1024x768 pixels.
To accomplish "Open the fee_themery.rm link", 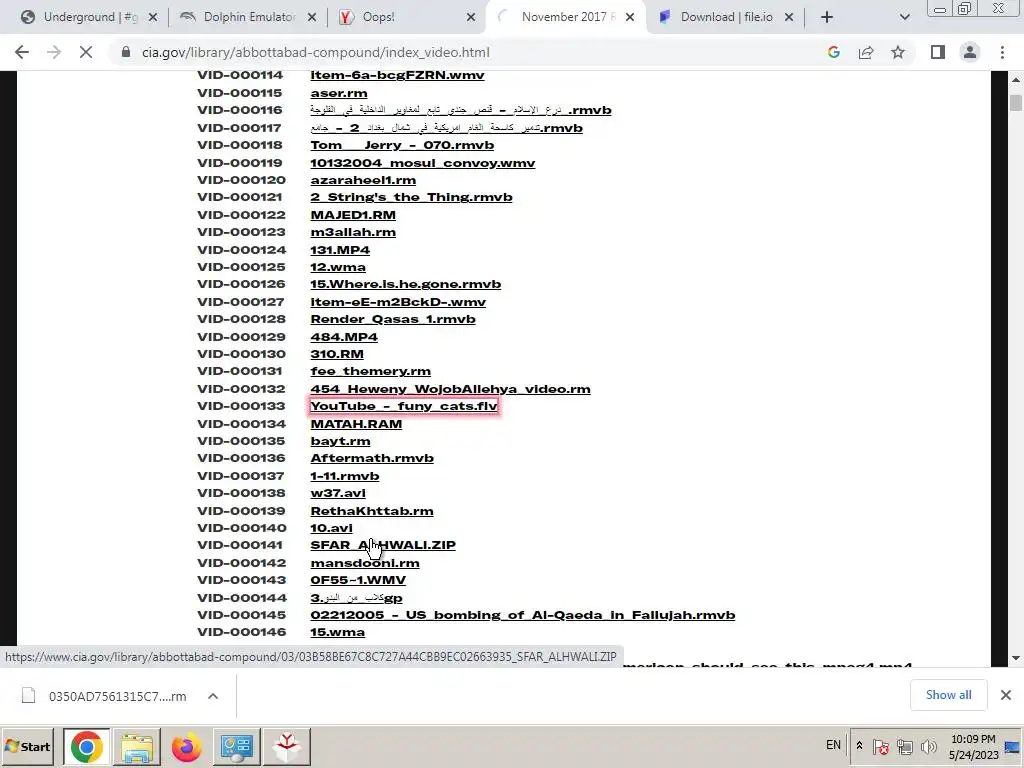I will (x=370, y=372).
